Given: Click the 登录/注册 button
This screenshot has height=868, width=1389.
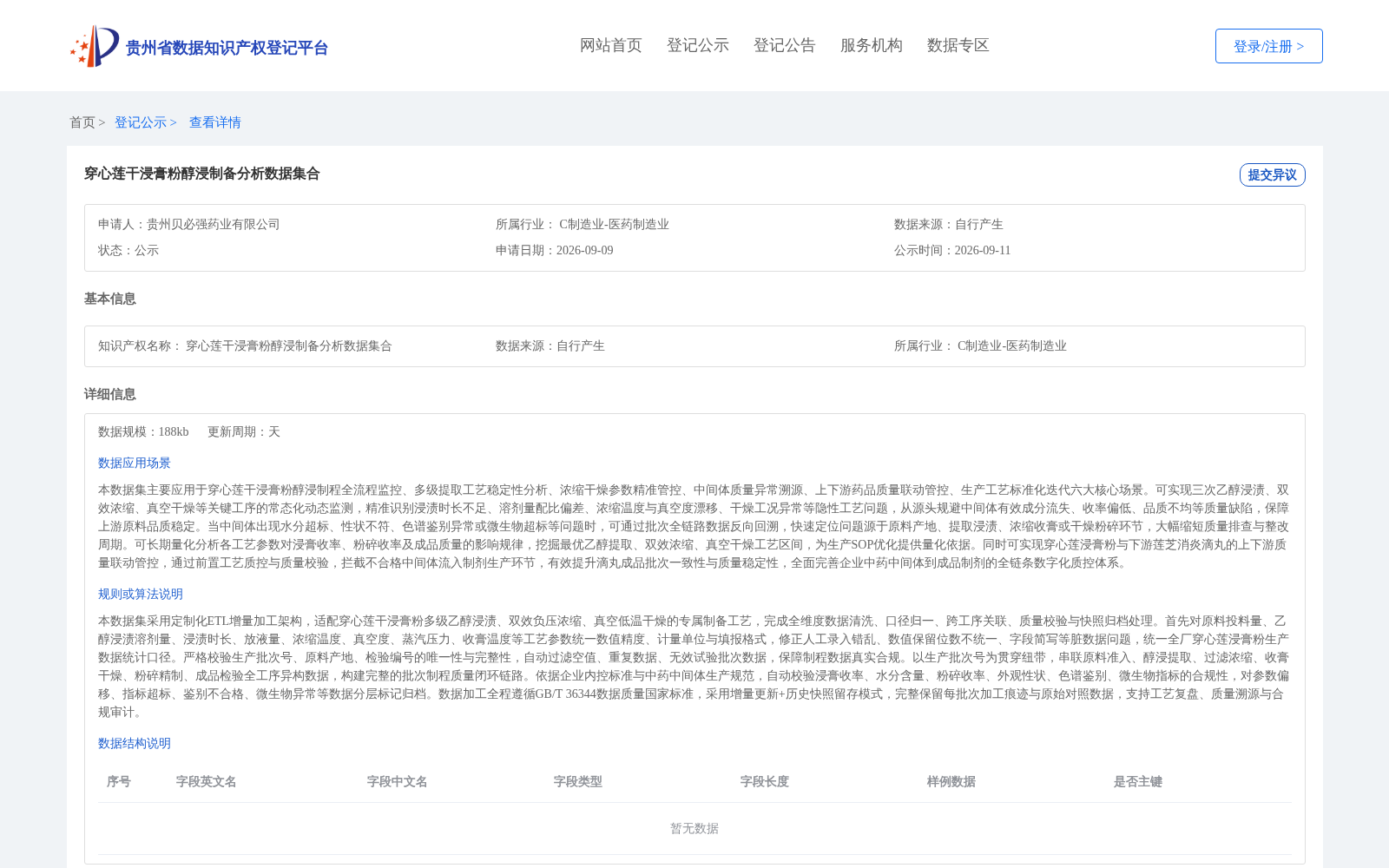Looking at the screenshot, I should [1268, 46].
